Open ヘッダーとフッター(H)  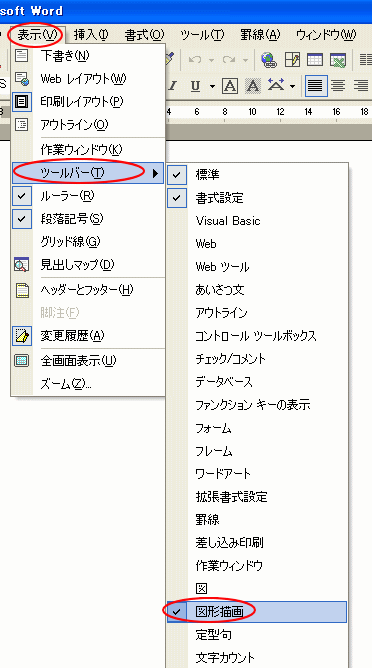[87, 290]
